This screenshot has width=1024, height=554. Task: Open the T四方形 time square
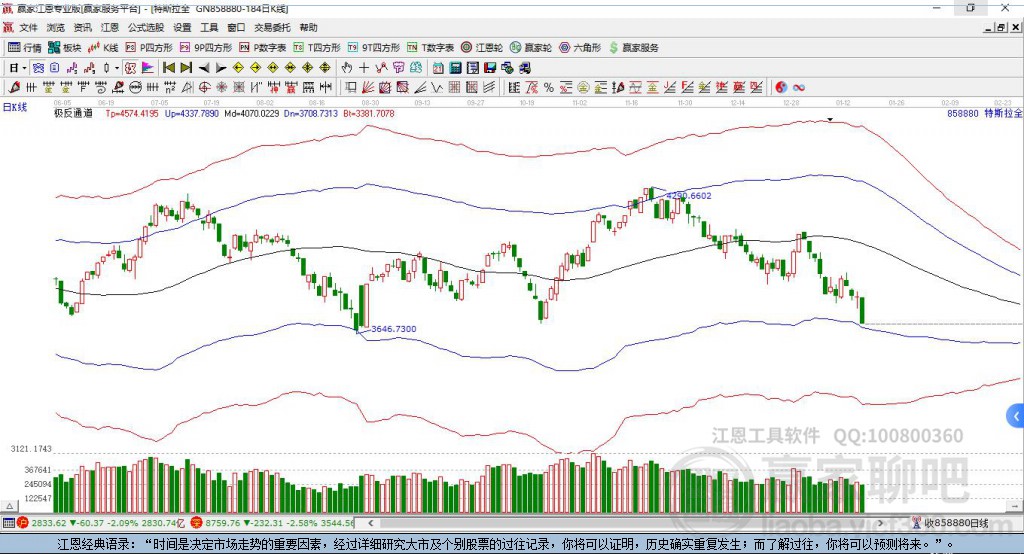[x=317, y=48]
